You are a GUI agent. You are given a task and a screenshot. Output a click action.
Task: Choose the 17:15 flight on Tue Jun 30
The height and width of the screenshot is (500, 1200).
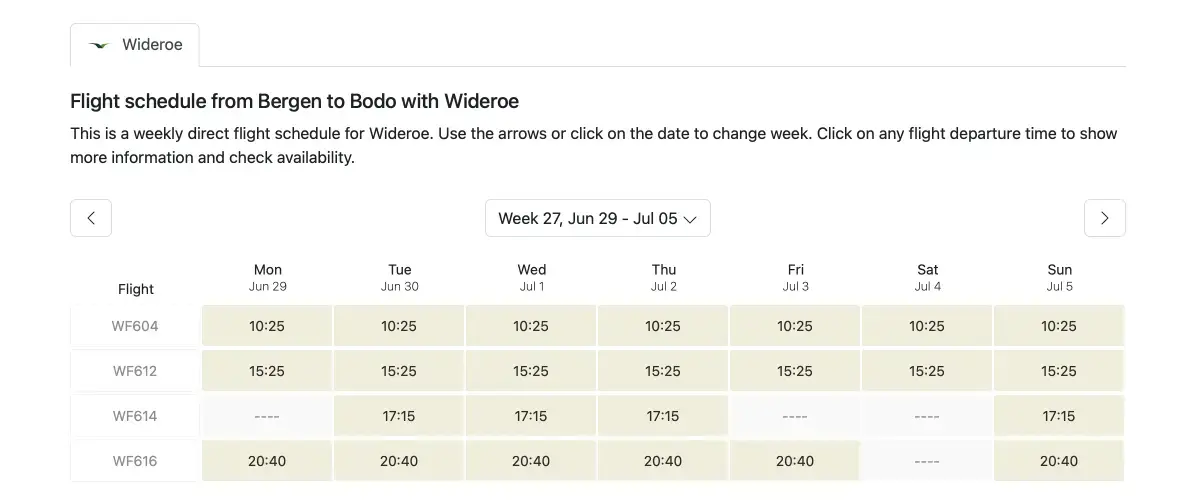click(x=399, y=416)
